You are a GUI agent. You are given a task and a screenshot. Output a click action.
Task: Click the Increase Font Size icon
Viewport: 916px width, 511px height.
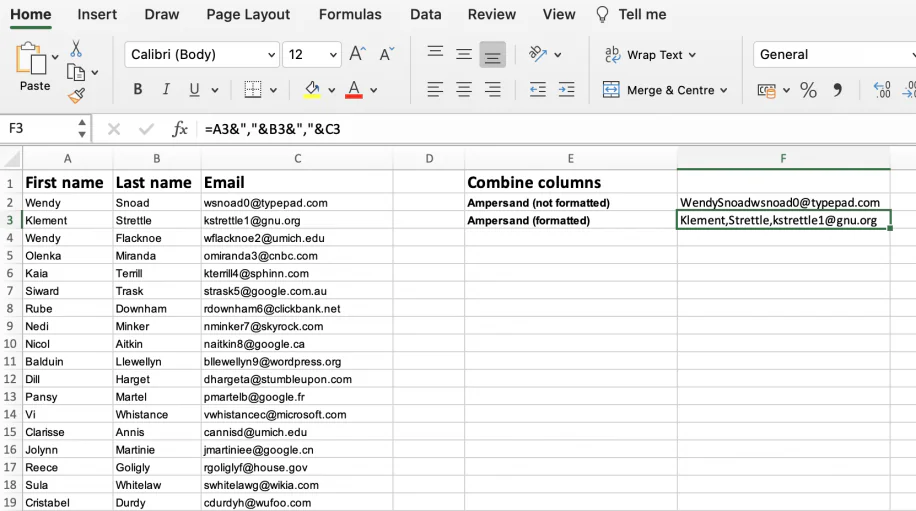point(357,54)
